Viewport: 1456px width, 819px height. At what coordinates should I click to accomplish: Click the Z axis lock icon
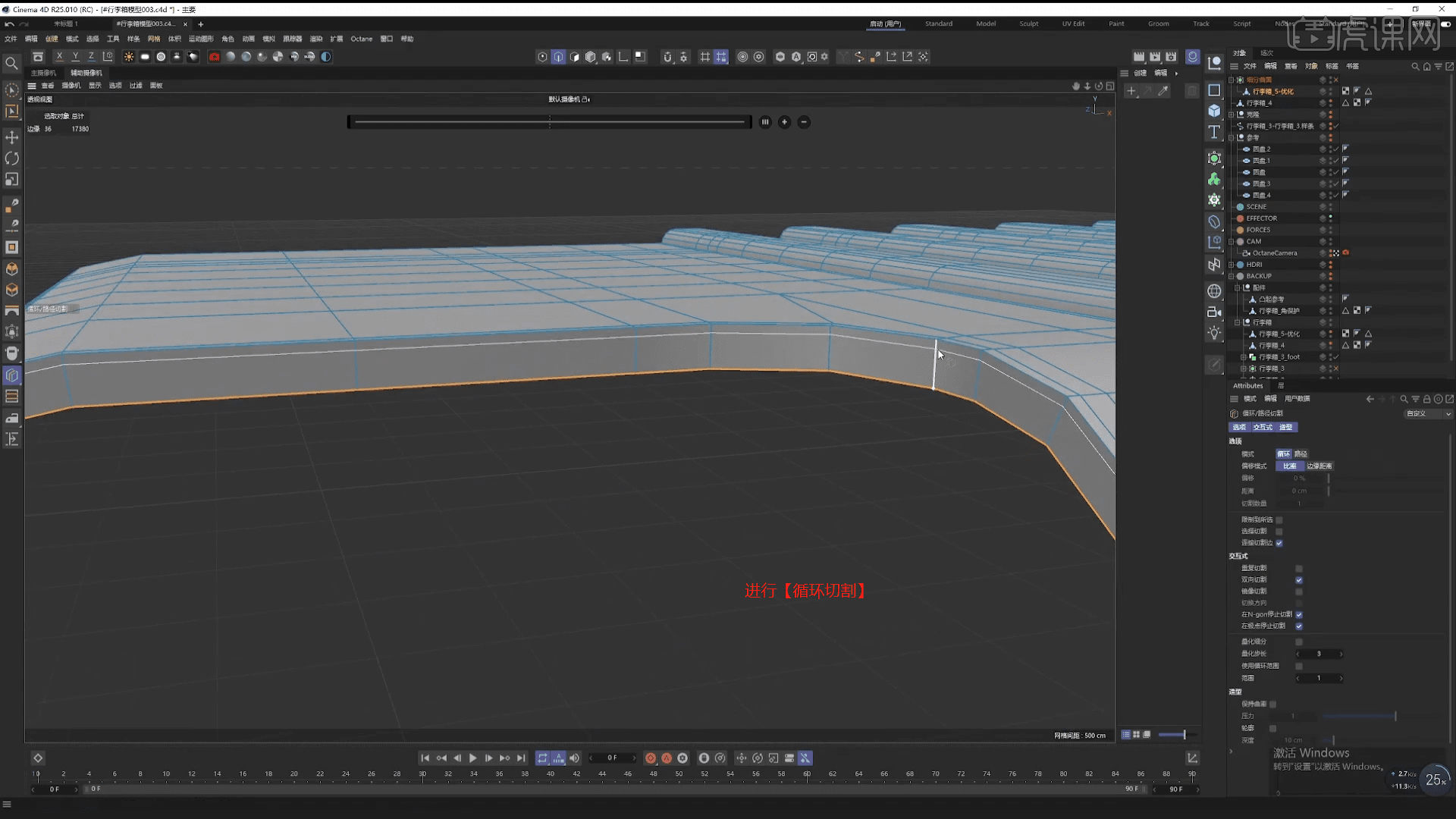pyautogui.click(x=91, y=57)
